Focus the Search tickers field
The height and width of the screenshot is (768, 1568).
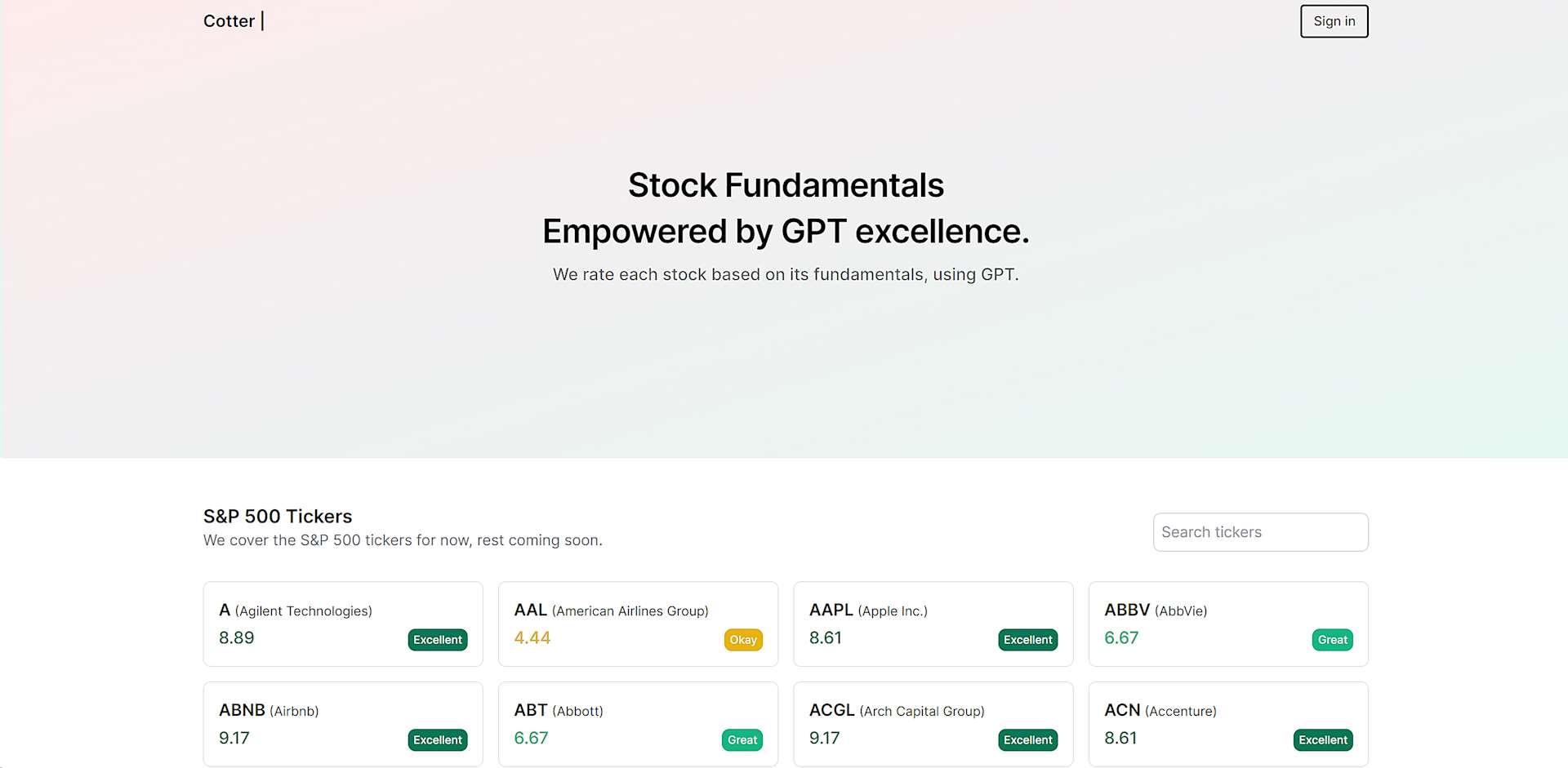pyautogui.click(x=1260, y=532)
